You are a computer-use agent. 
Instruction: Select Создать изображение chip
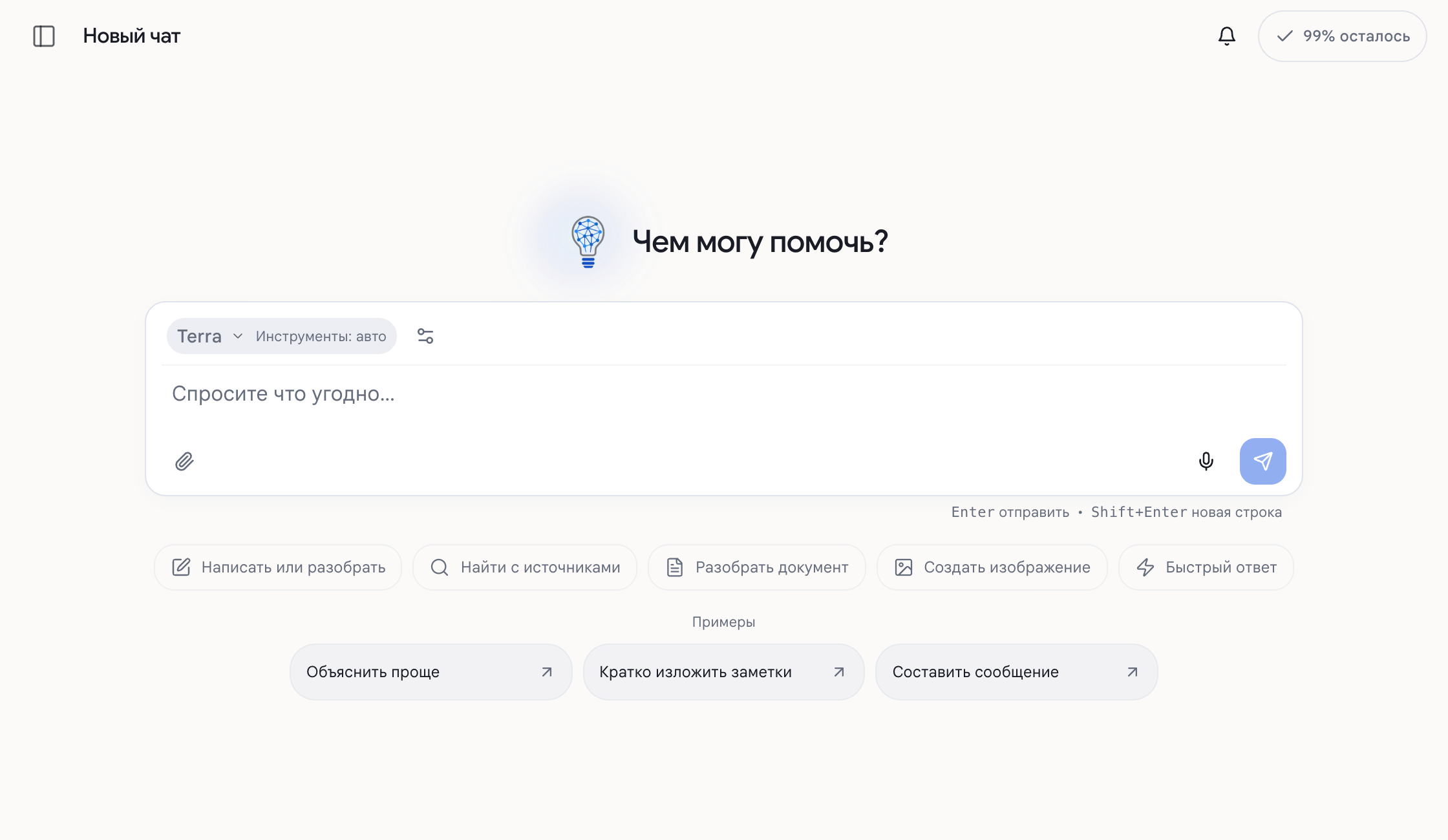pos(992,567)
